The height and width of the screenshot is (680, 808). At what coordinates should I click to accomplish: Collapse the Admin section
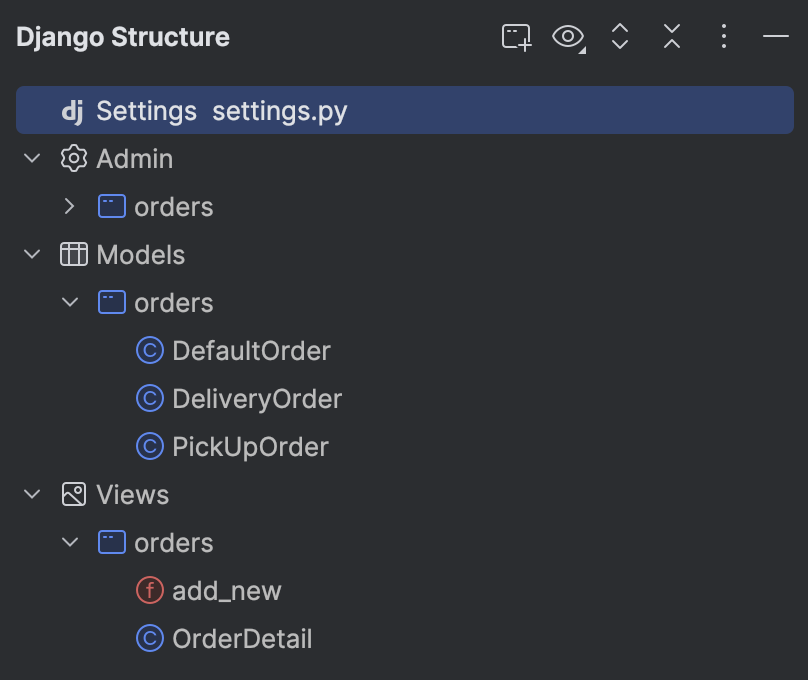coord(30,158)
